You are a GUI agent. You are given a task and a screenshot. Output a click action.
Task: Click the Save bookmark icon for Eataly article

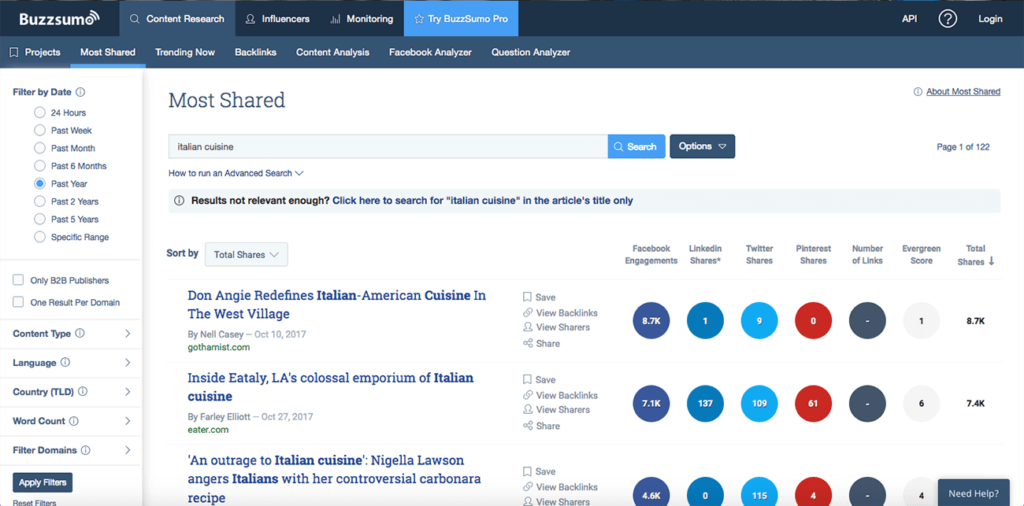(x=527, y=379)
